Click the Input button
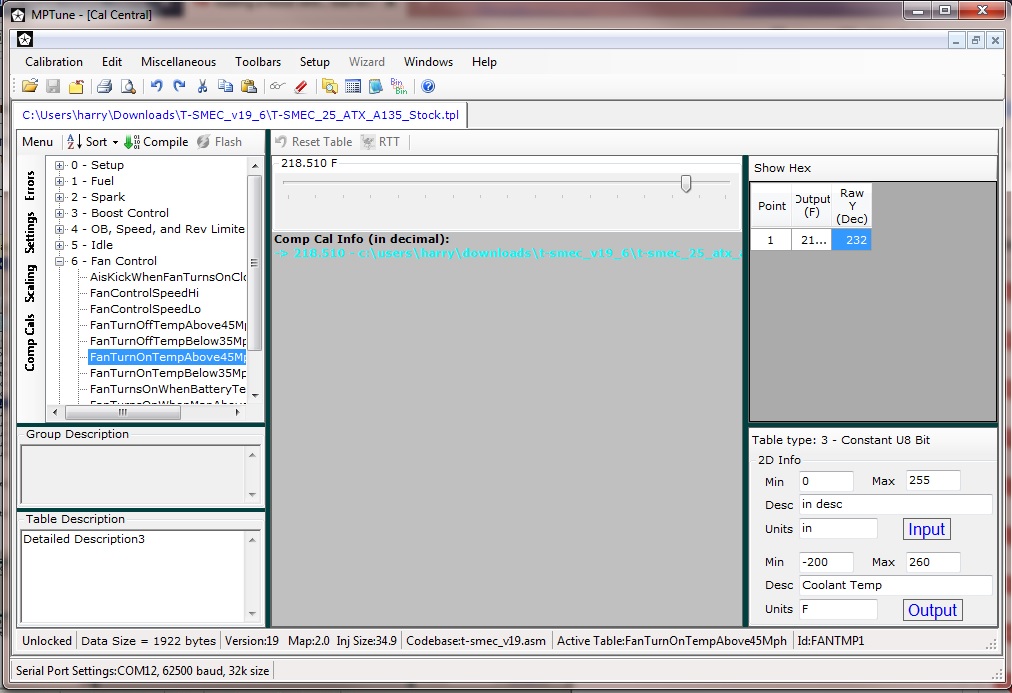The height and width of the screenshot is (693, 1012). (x=926, y=529)
